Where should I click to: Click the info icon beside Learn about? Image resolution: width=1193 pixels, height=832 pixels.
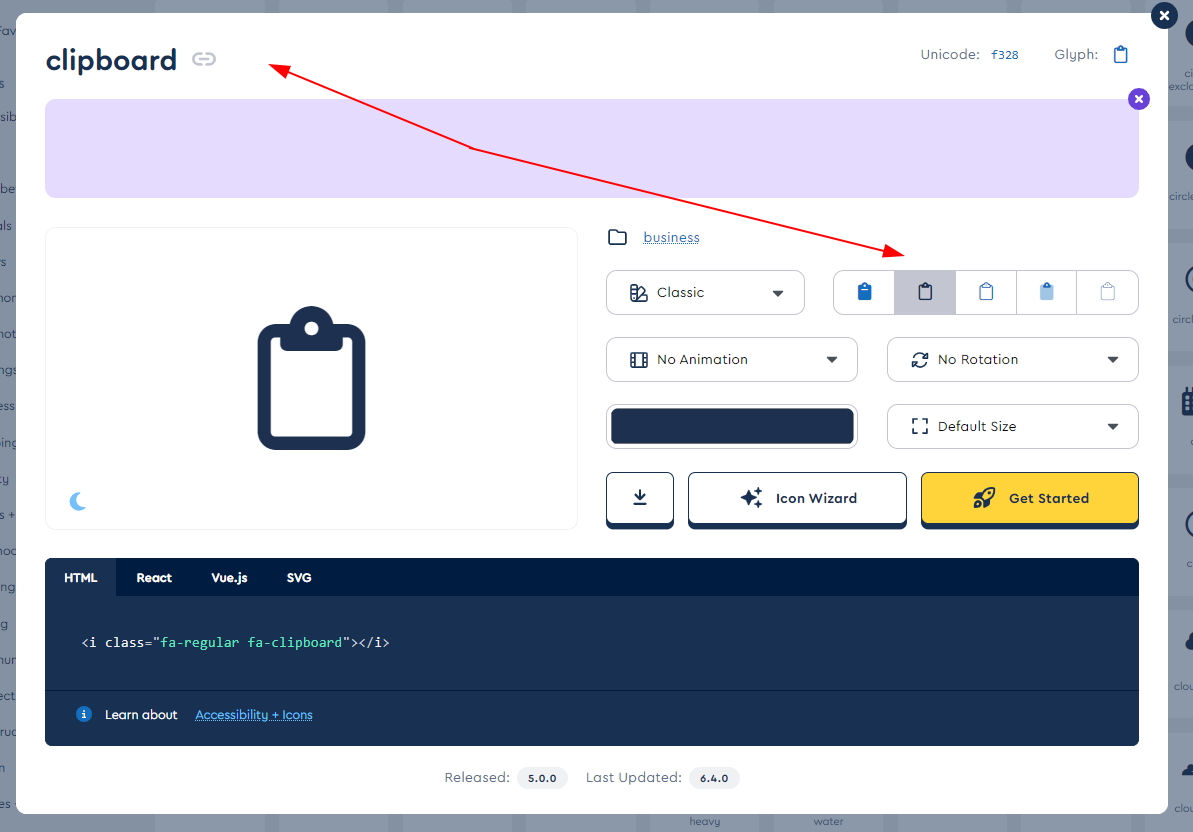(x=84, y=714)
